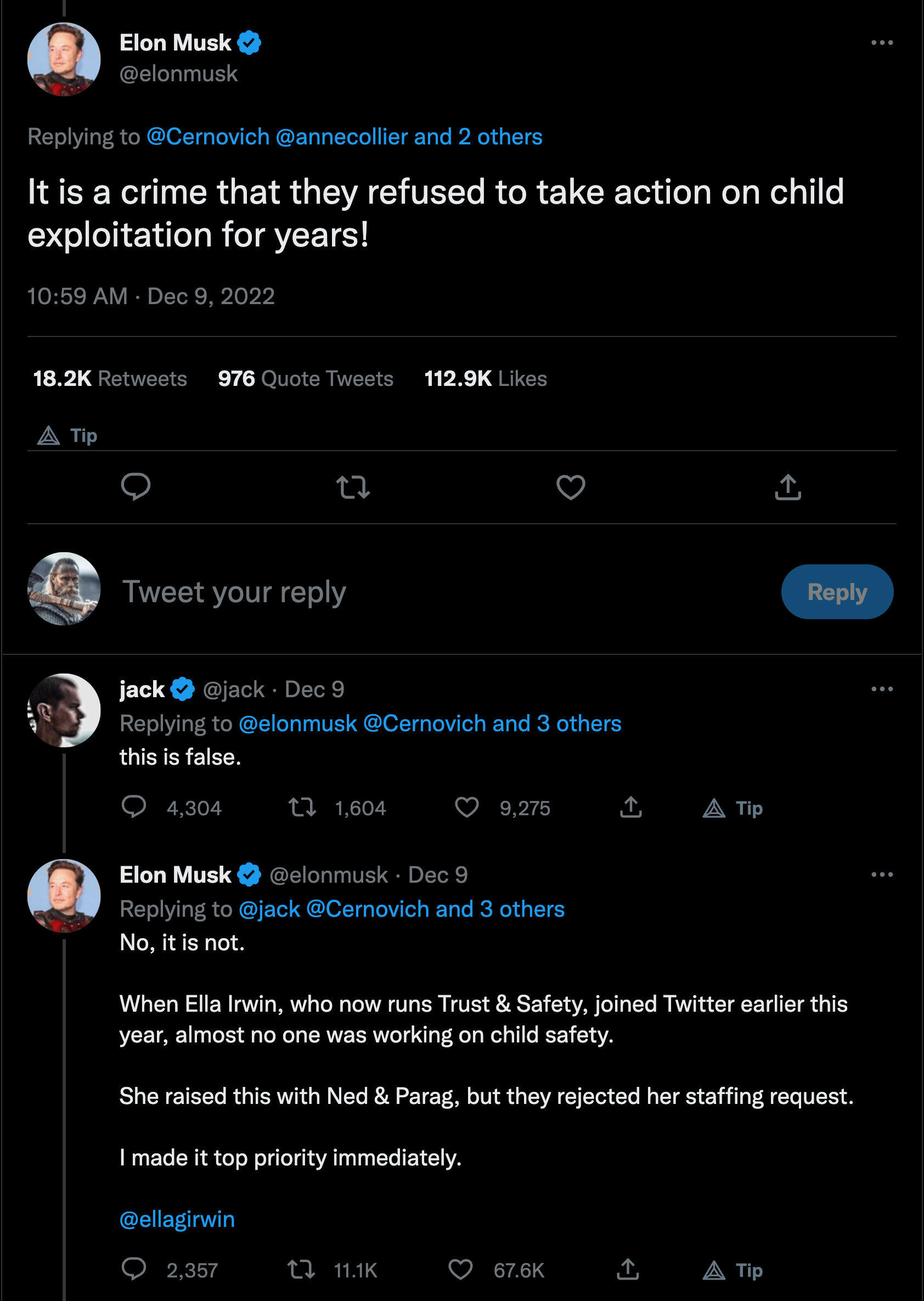Viewport: 924px width, 1301px height.
Task: Open the @ellagirwin mention link
Action: click(177, 1220)
